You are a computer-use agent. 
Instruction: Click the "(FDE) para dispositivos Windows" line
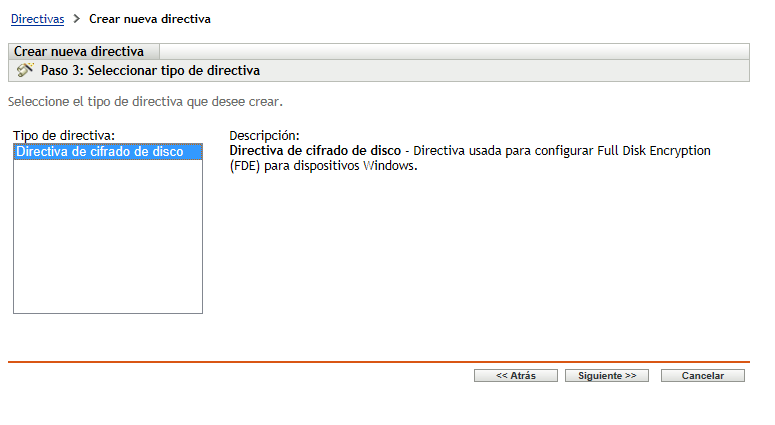(x=322, y=167)
